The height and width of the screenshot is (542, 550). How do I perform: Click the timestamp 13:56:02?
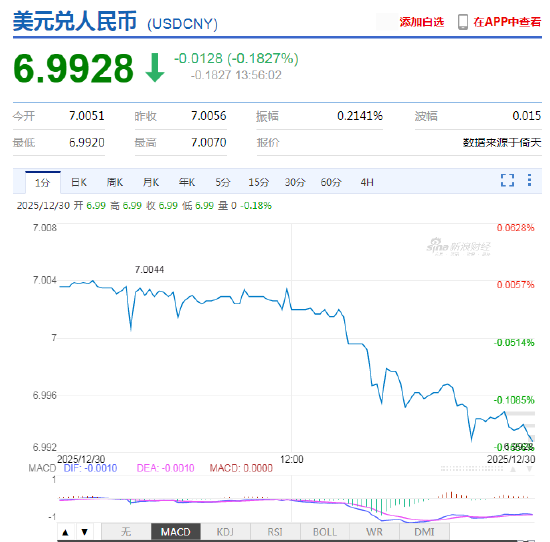258,75
